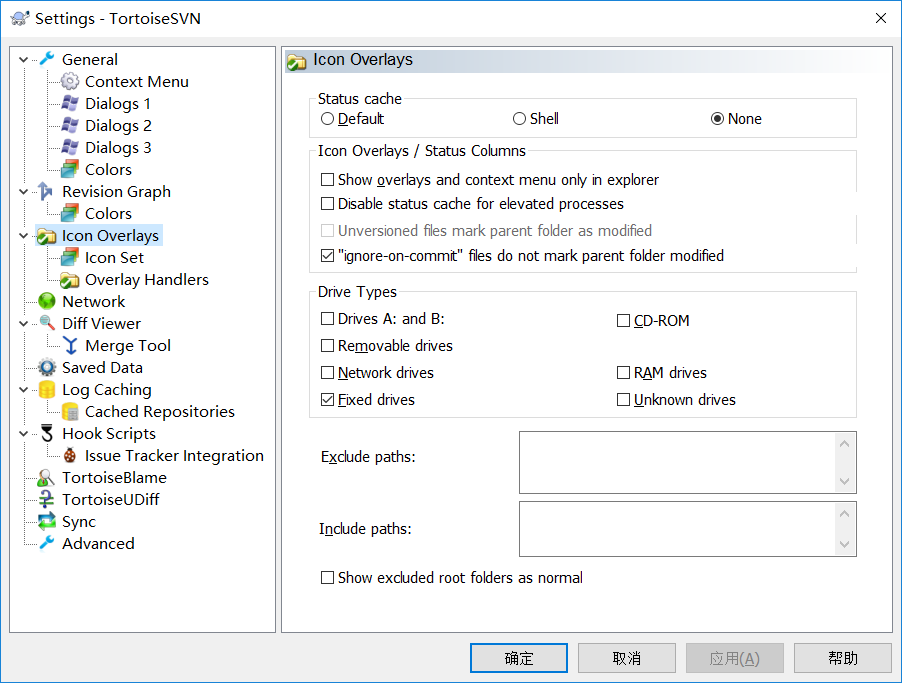The image size is (902, 683).
Task: Uncheck ignore-on-commit files option
Action: pyautogui.click(x=327, y=255)
